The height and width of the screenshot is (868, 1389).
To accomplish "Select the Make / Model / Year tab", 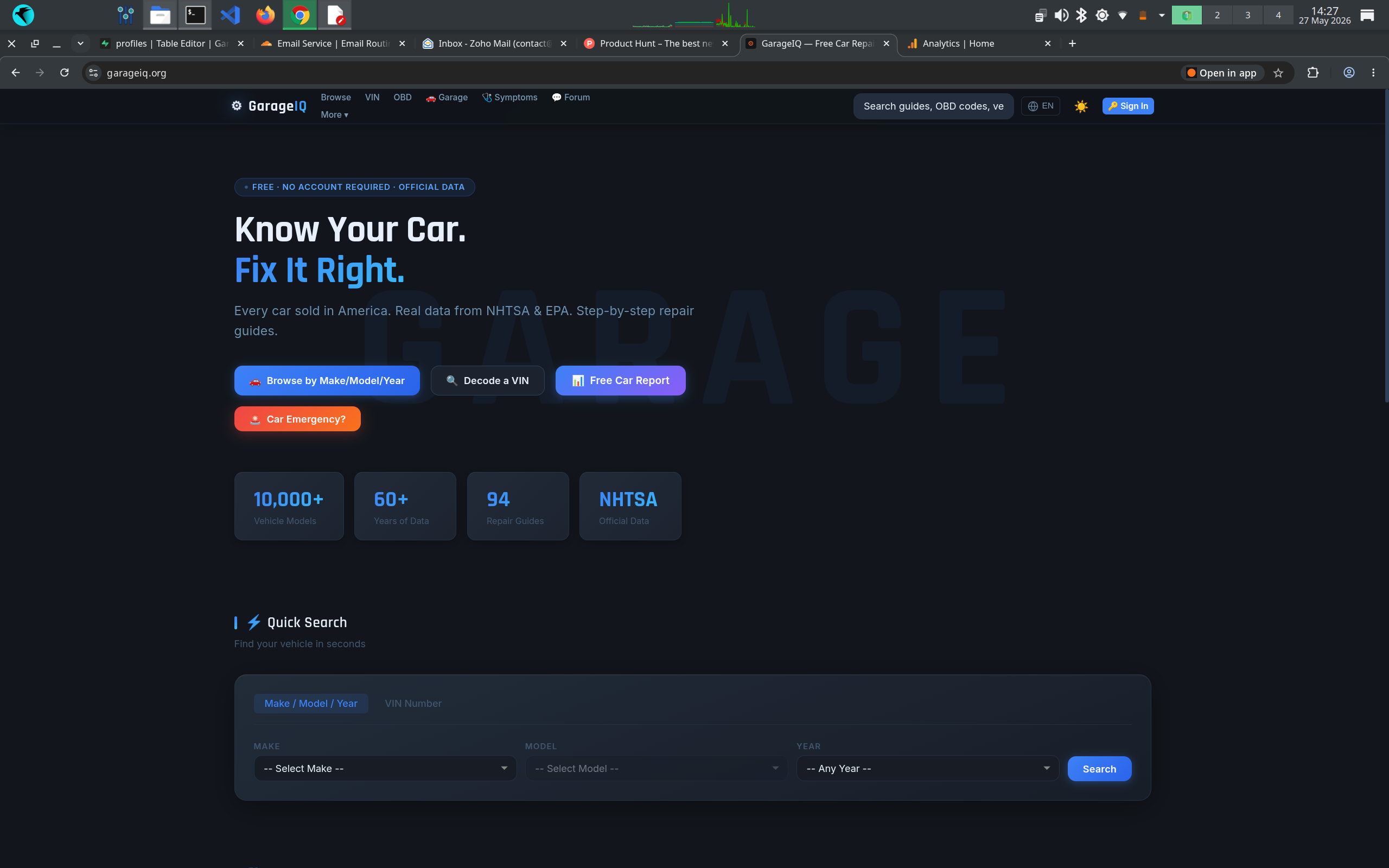I will click(310, 703).
